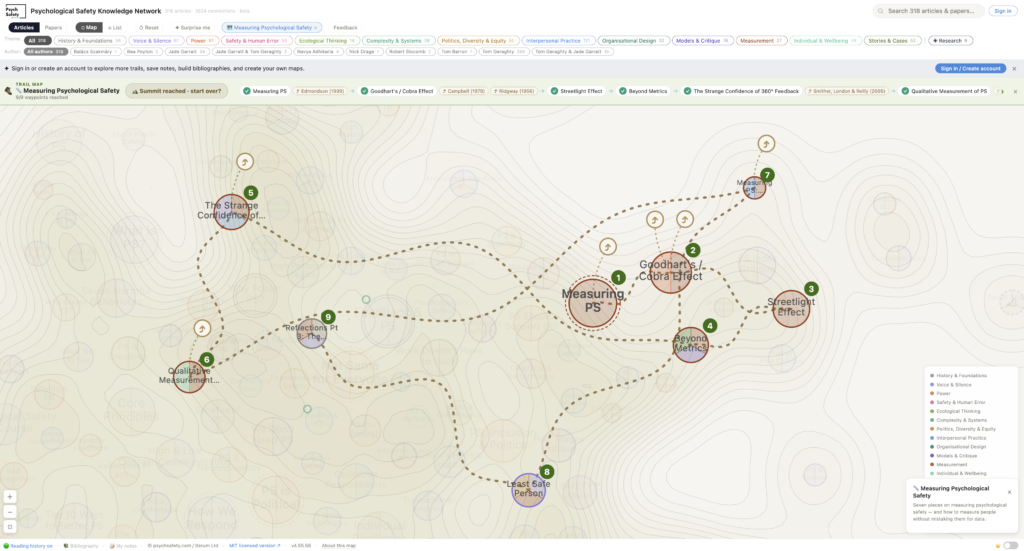
Task: Filter by author Nick Drage
Action: (364, 52)
